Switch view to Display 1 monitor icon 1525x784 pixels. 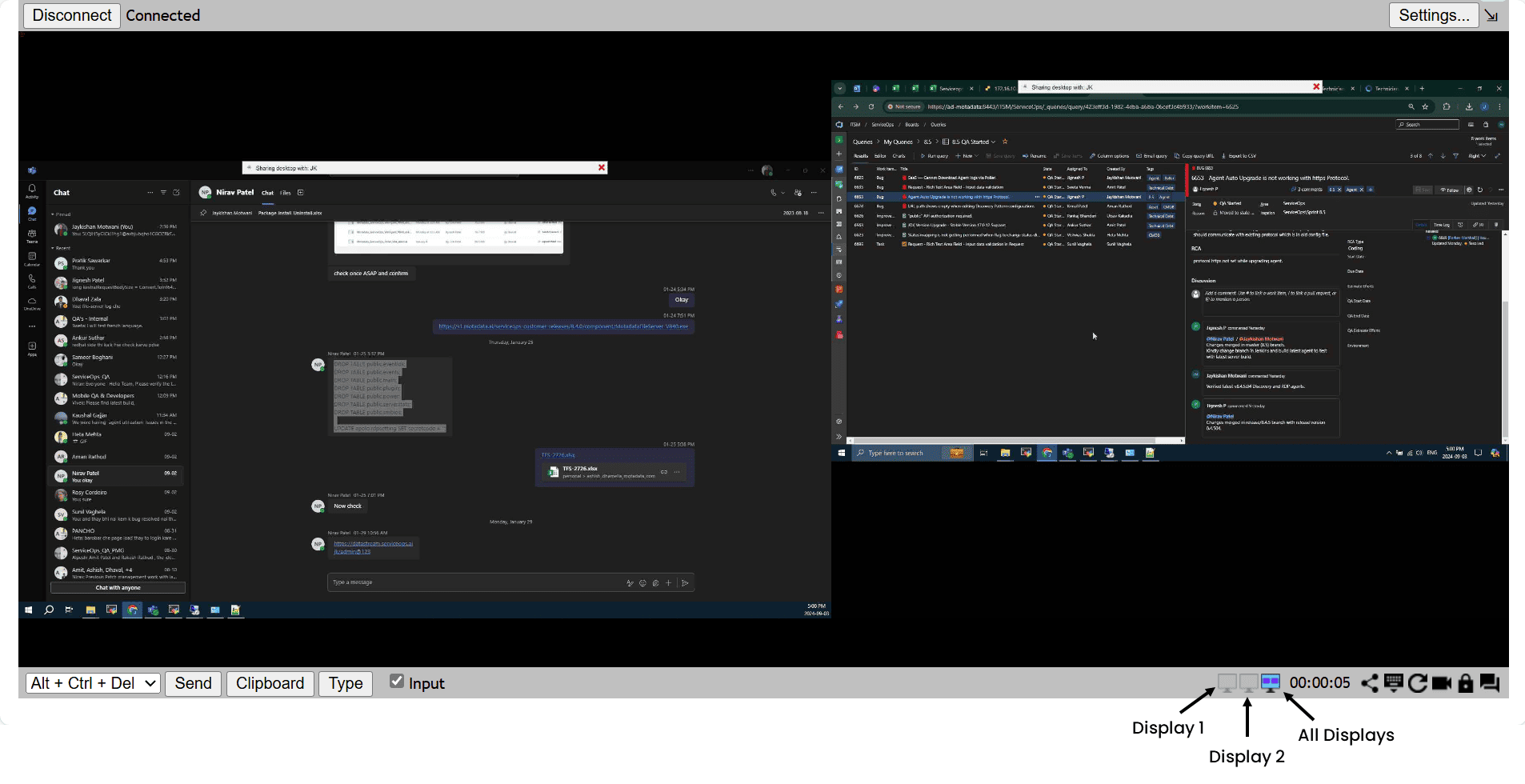click(1227, 683)
